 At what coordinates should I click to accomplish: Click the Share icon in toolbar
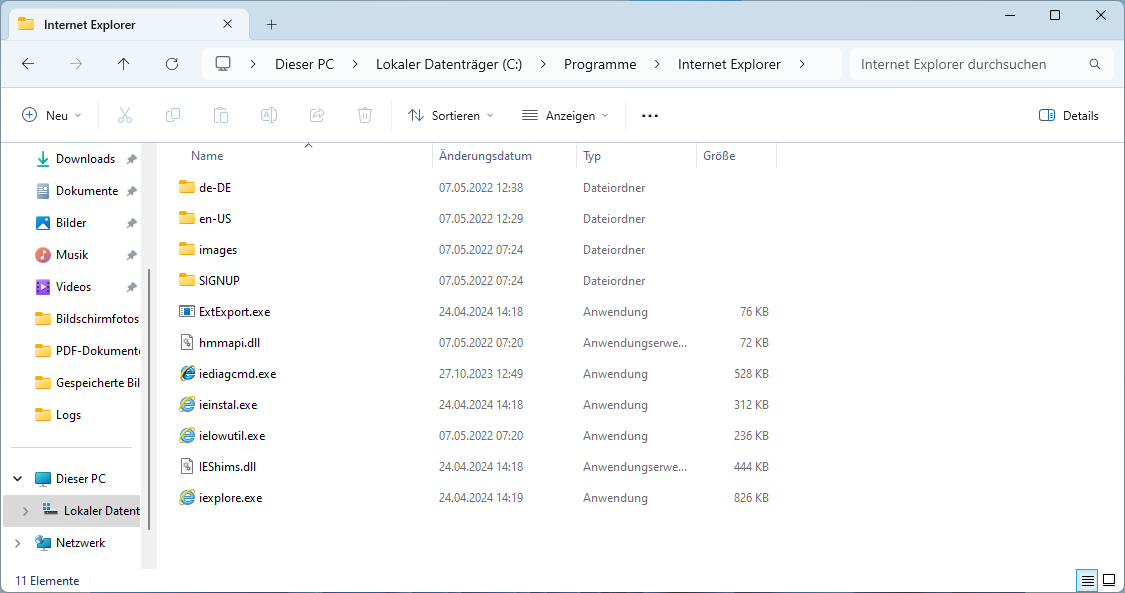[x=317, y=116]
